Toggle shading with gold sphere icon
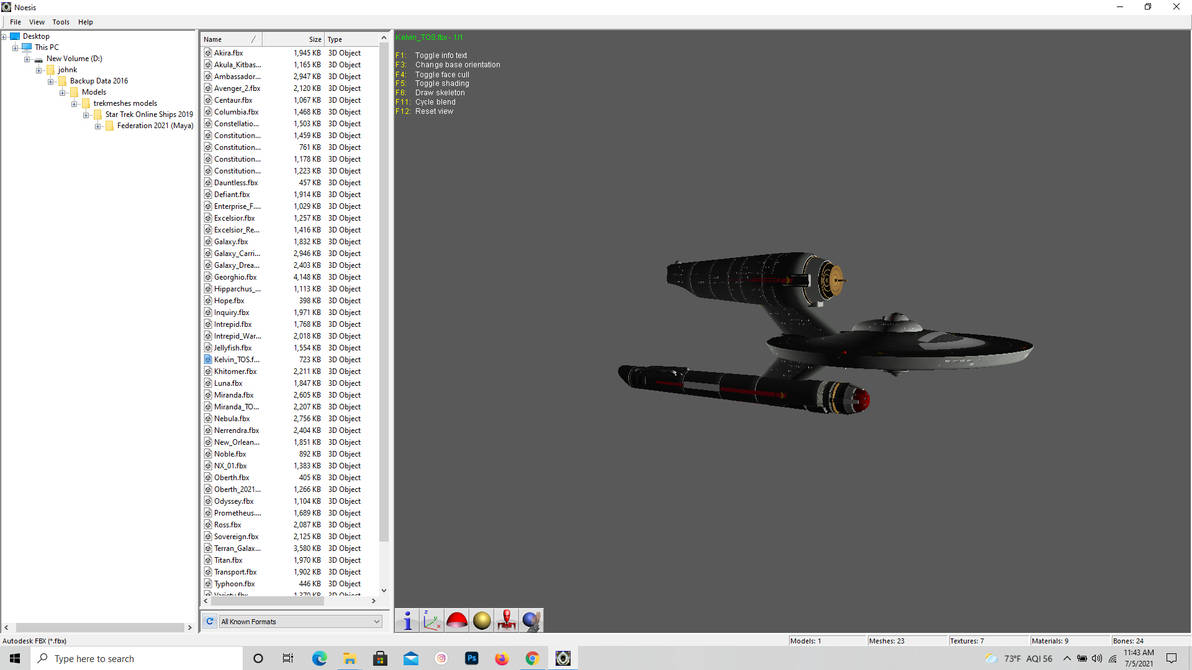This screenshot has width=1192, height=670. (x=482, y=621)
